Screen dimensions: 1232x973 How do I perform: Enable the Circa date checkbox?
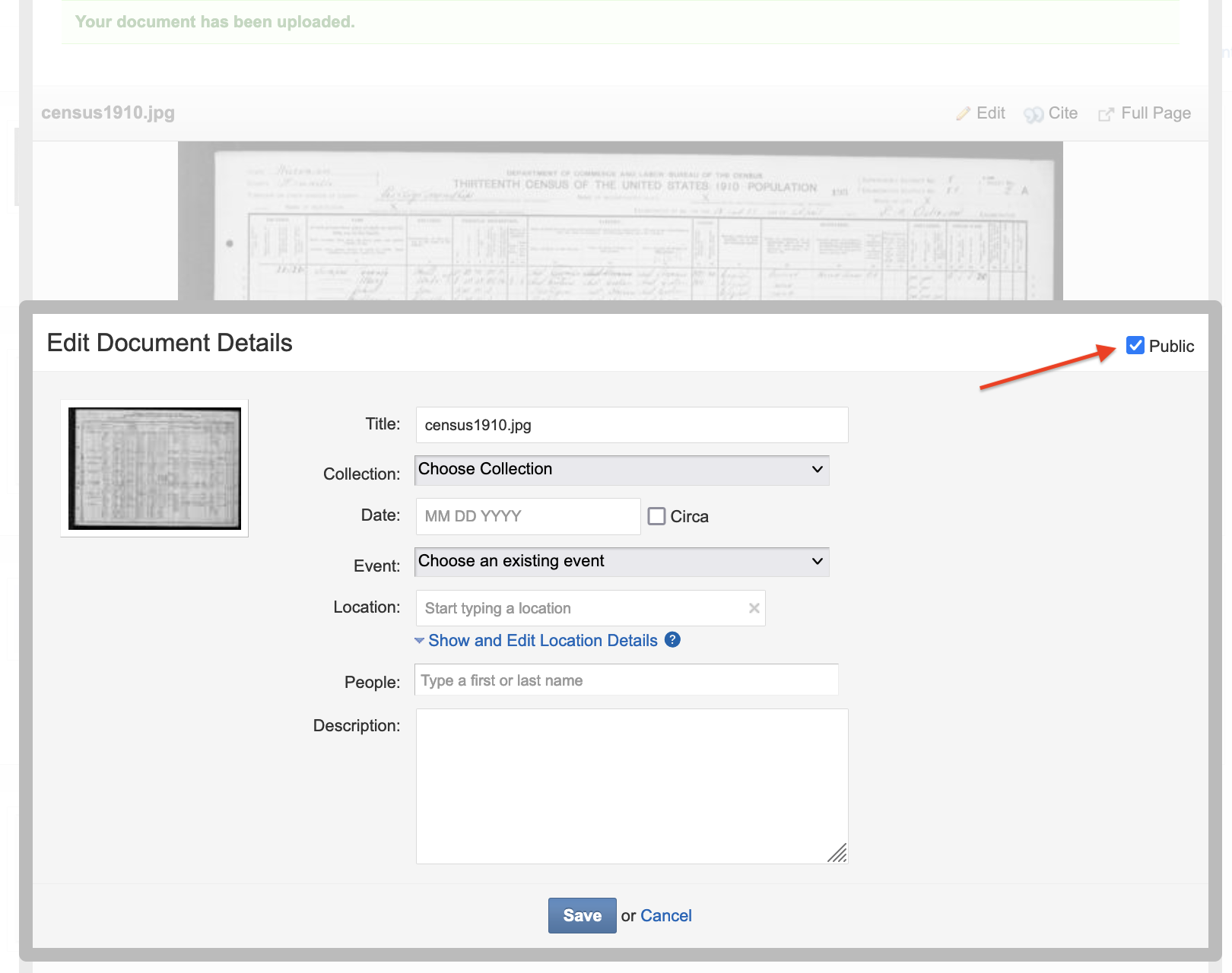tap(656, 516)
